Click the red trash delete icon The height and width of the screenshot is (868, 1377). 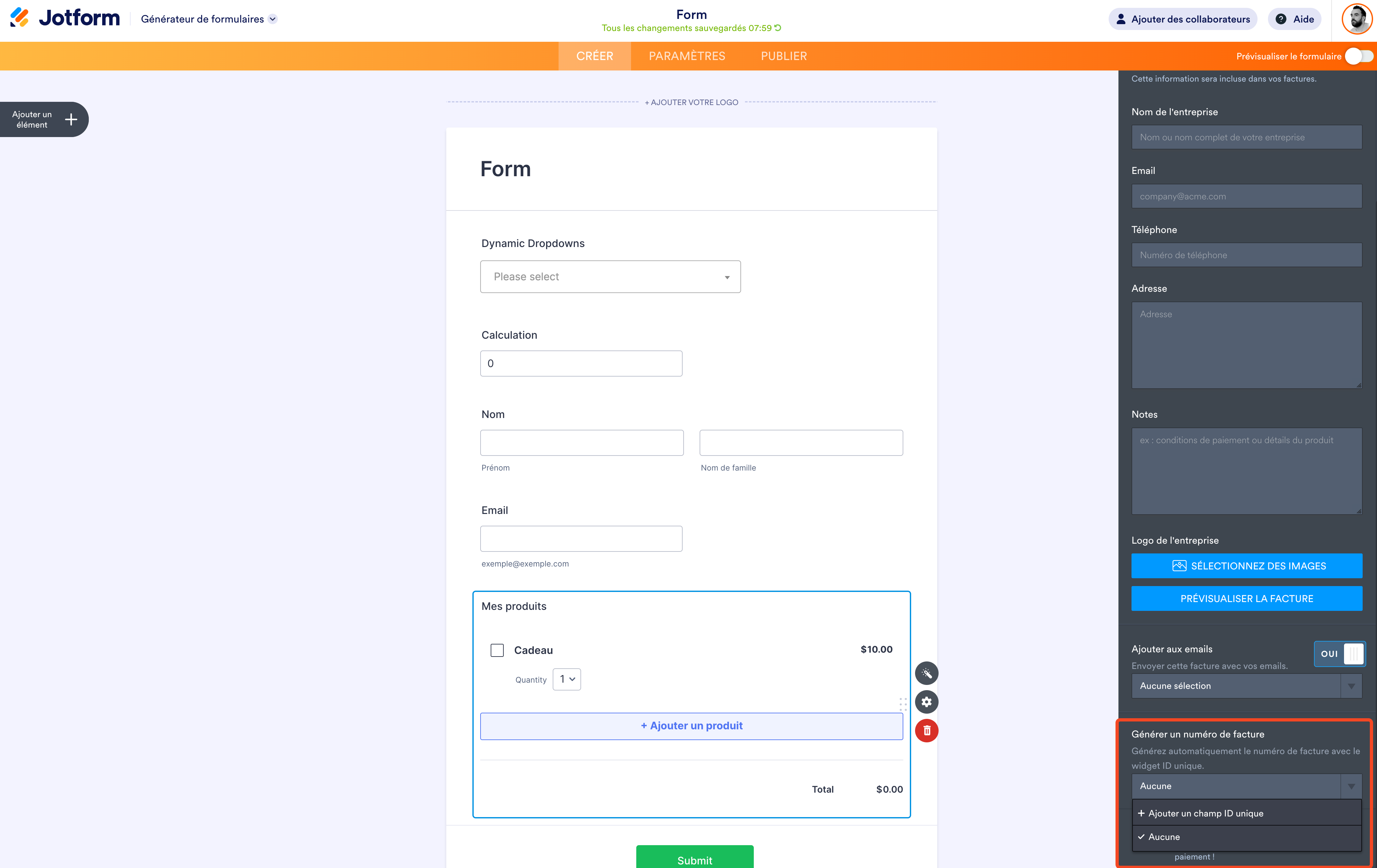926,730
